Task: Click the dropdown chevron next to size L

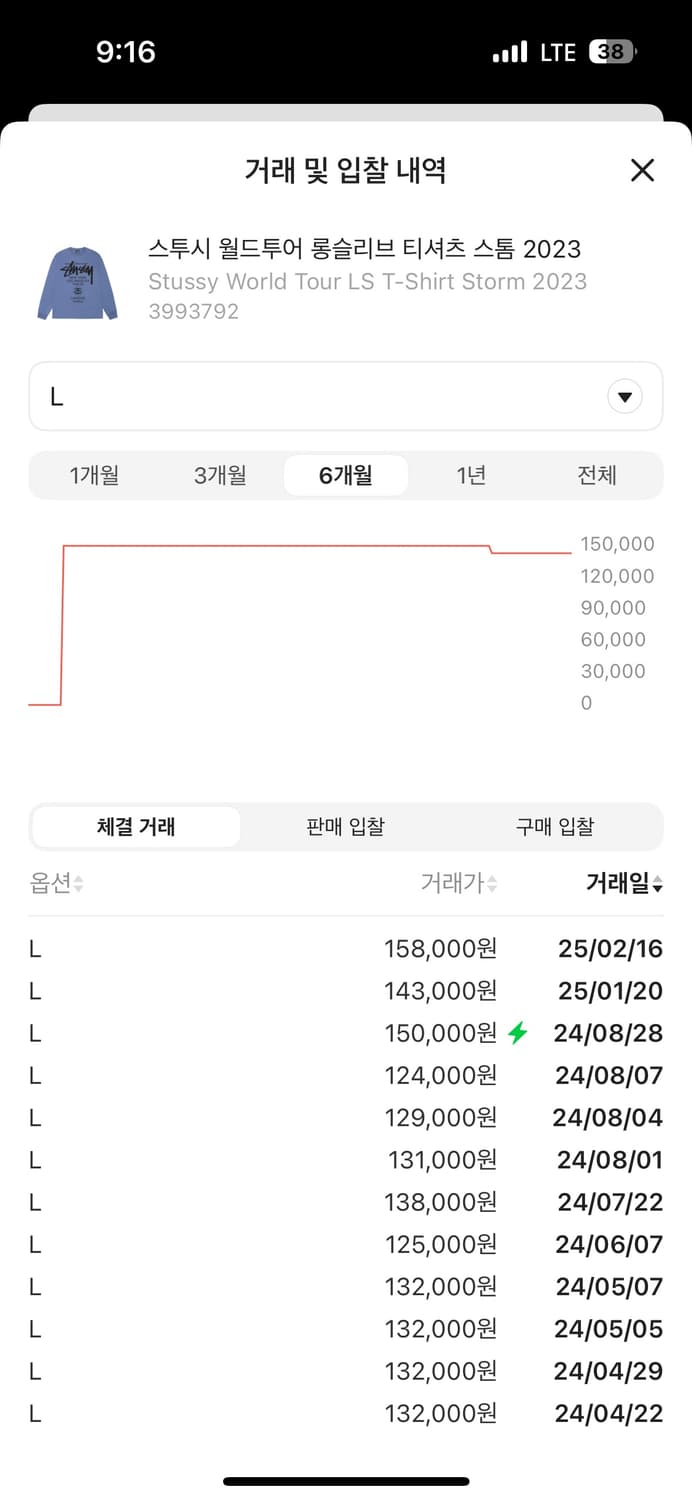Action: (625, 396)
